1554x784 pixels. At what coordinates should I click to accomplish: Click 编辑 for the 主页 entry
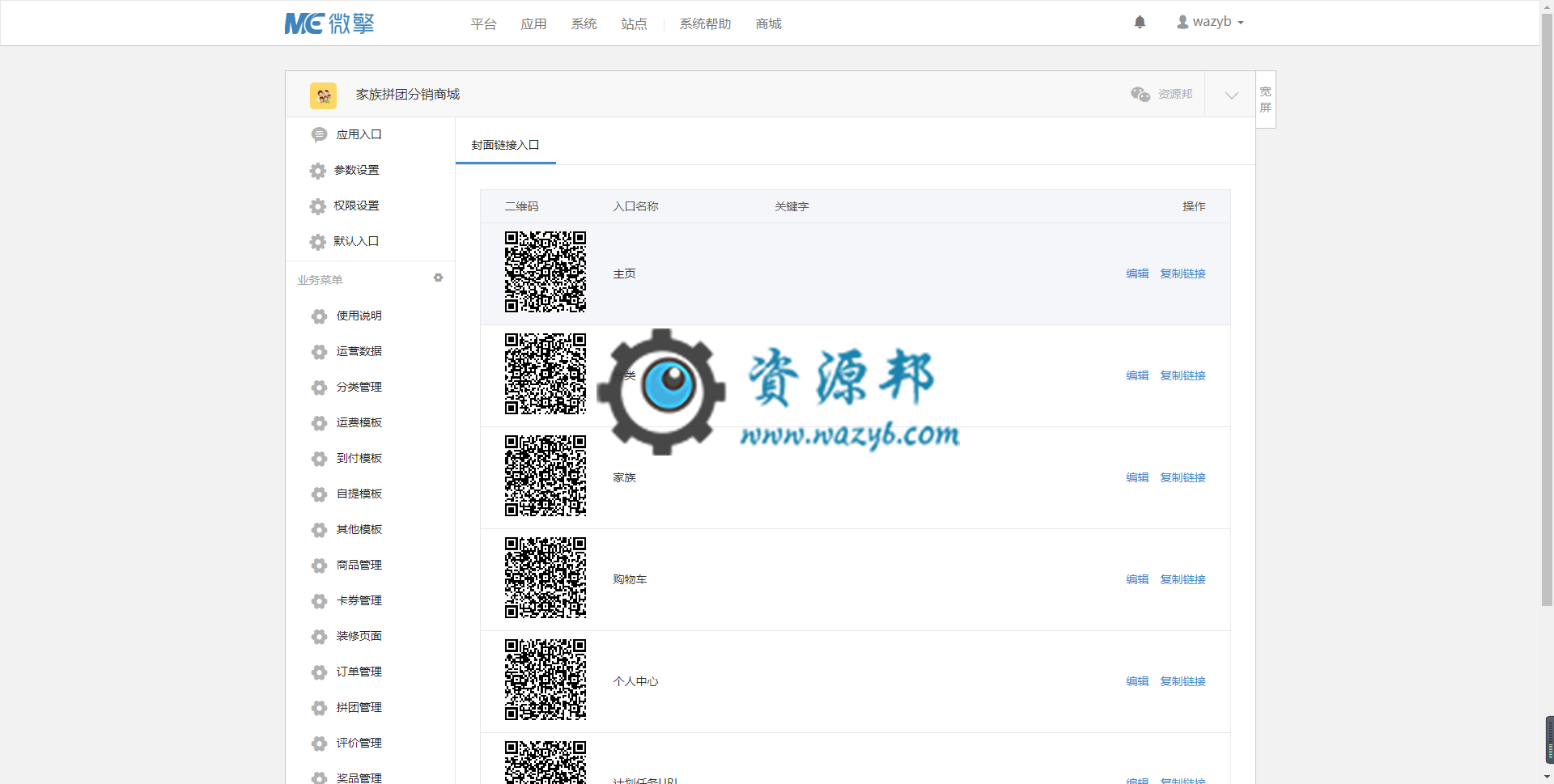[1137, 273]
